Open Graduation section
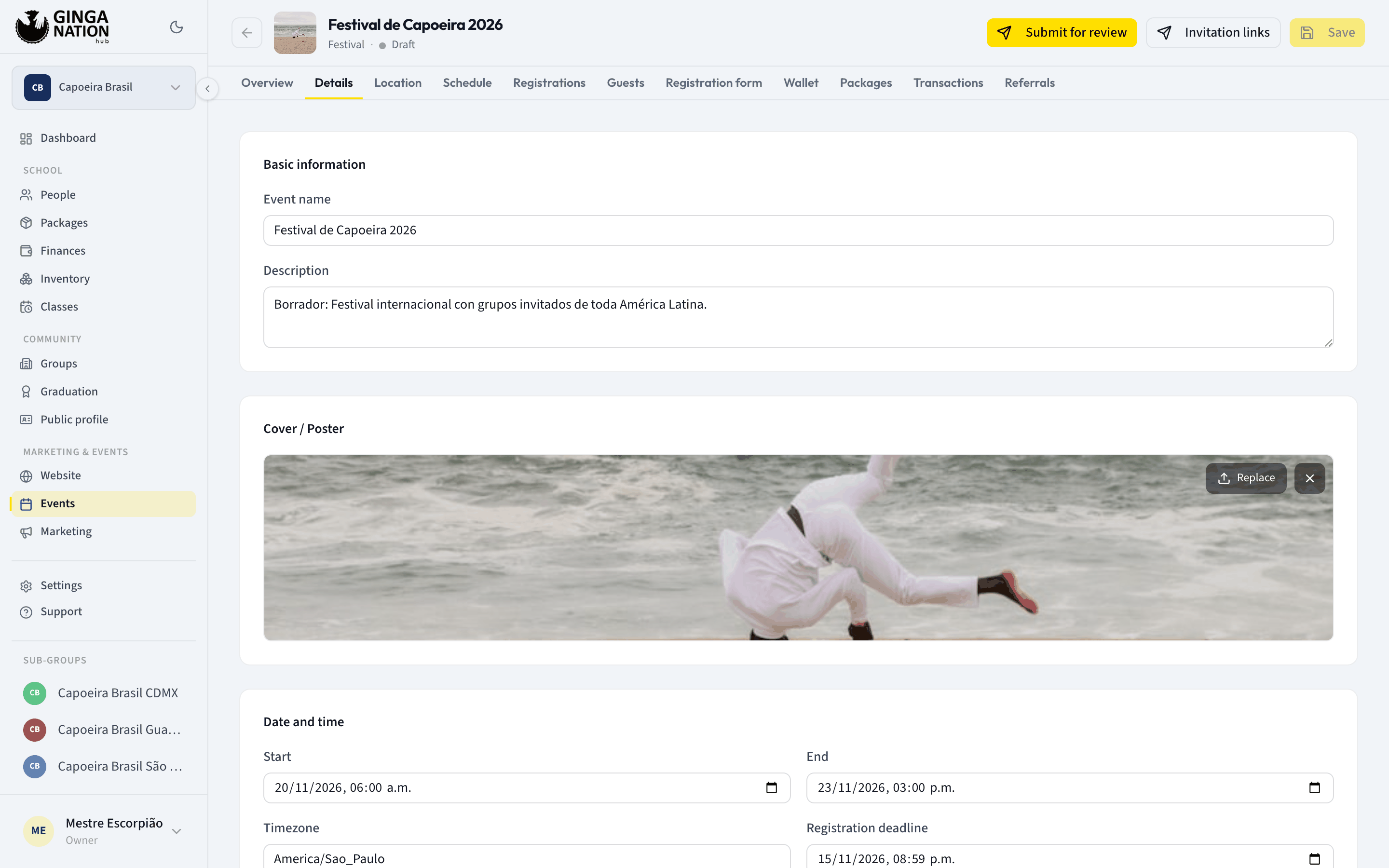Screen dimensions: 1389x868 click(x=103, y=392)
